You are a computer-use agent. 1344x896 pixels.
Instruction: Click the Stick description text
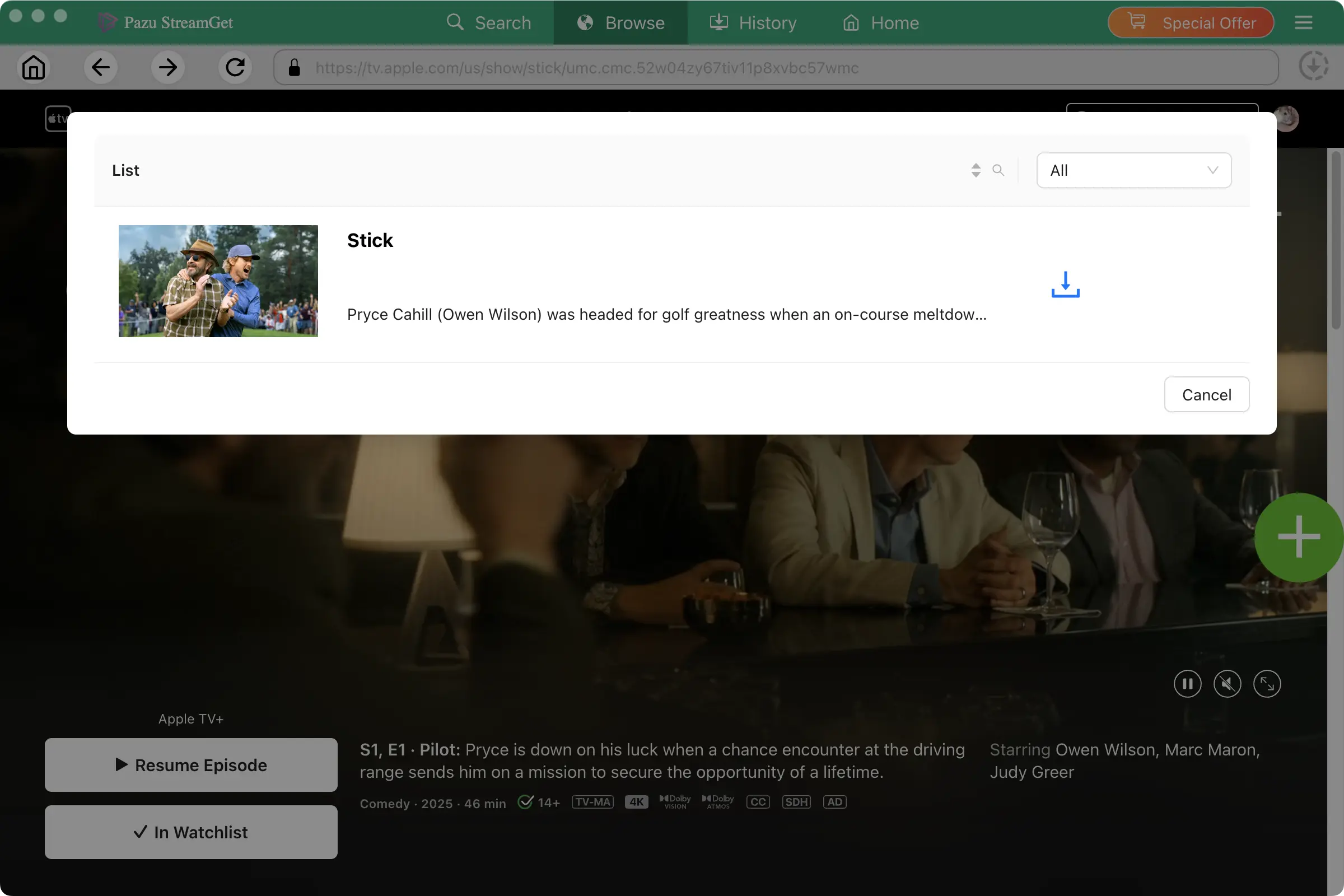point(667,314)
